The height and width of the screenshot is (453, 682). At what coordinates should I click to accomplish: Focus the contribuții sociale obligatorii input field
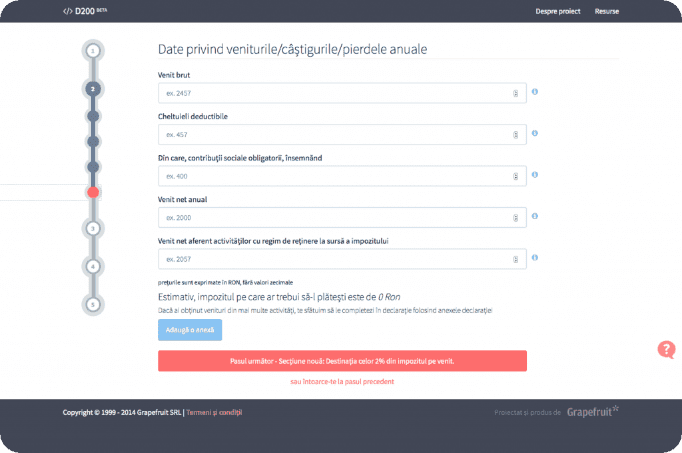(342, 176)
